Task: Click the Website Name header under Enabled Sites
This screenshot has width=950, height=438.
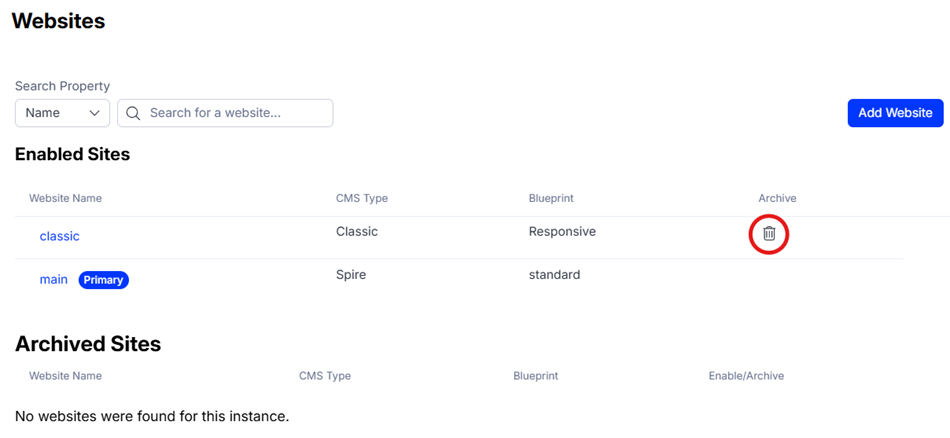Action: pos(65,198)
